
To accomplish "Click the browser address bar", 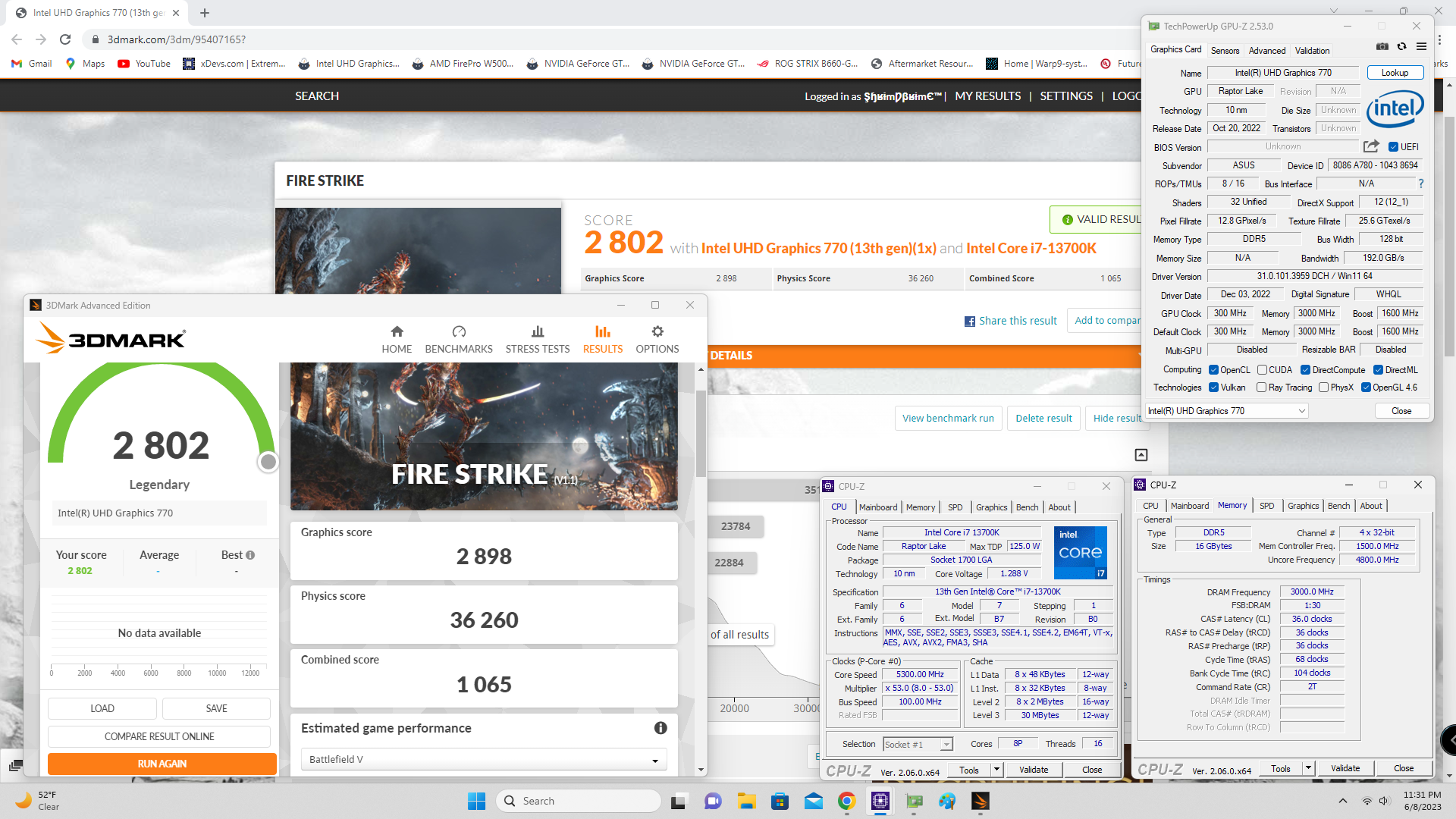I will point(607,39).
